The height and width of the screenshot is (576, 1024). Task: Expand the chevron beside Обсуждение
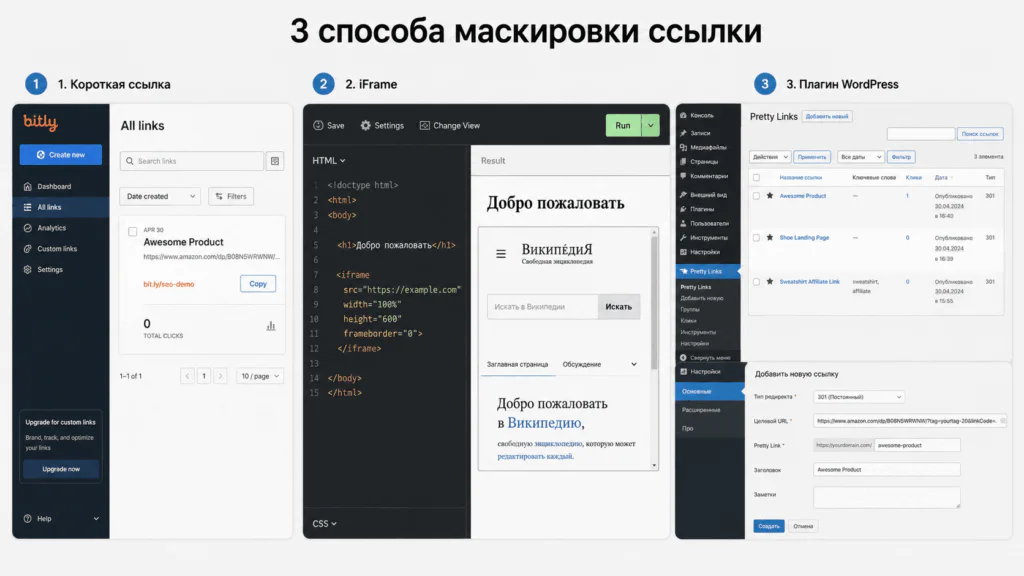click(633, 364)
